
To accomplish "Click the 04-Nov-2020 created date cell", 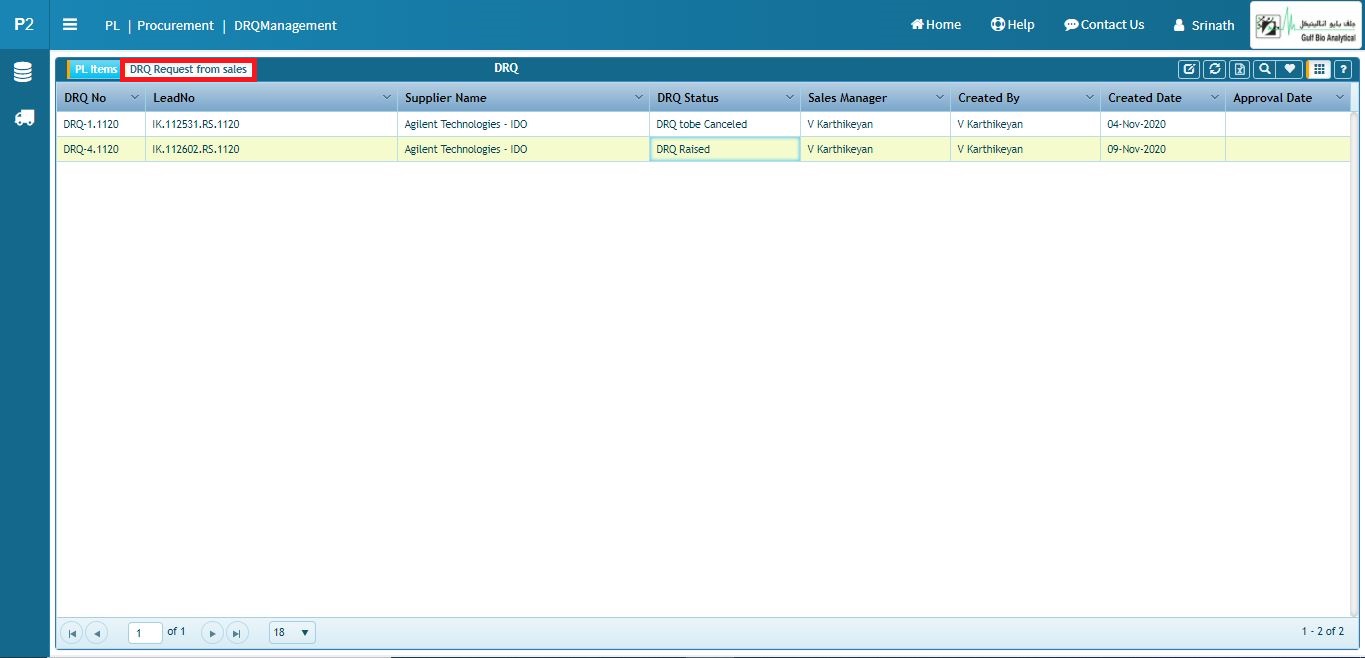I will tap(1163, 124).
